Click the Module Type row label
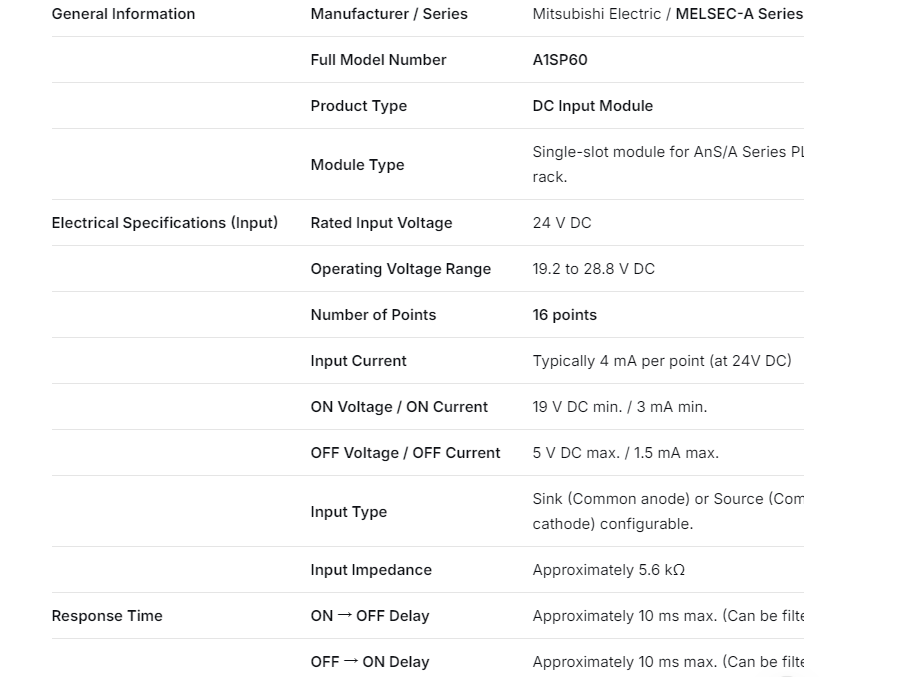 point(357,165)
